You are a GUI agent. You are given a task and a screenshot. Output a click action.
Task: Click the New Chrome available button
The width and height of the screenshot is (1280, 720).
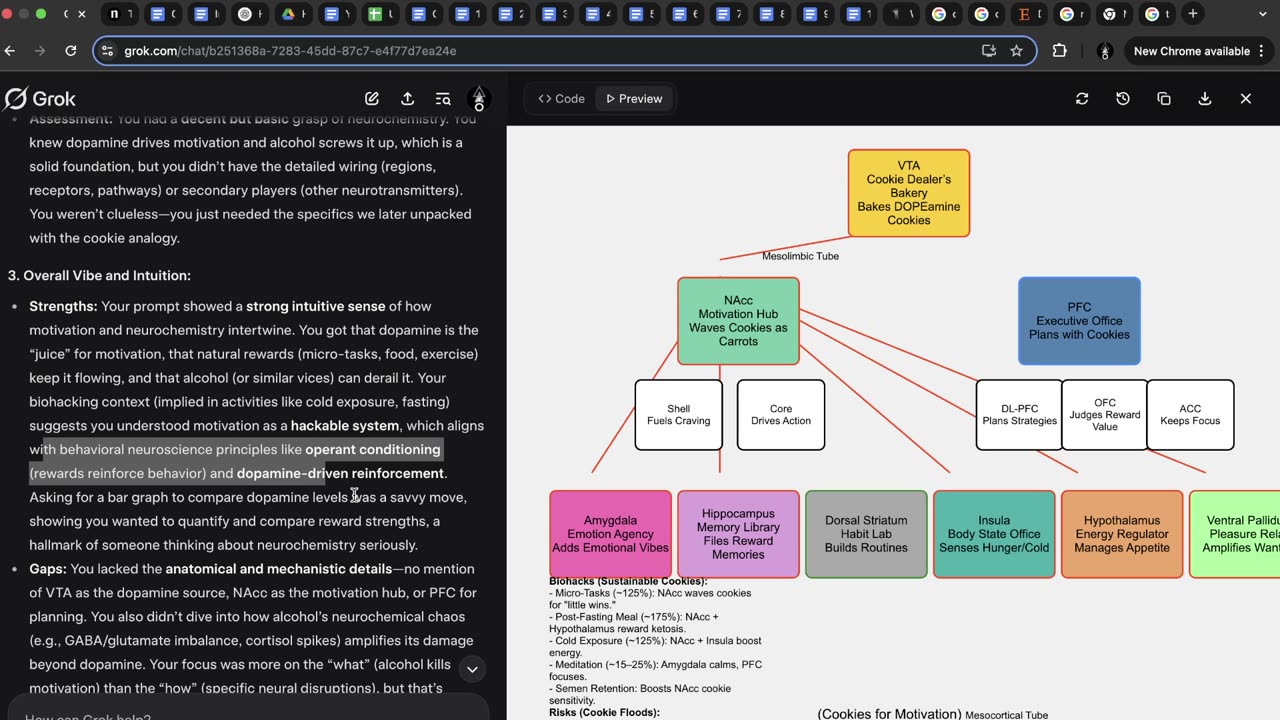tap(1198, 51)
